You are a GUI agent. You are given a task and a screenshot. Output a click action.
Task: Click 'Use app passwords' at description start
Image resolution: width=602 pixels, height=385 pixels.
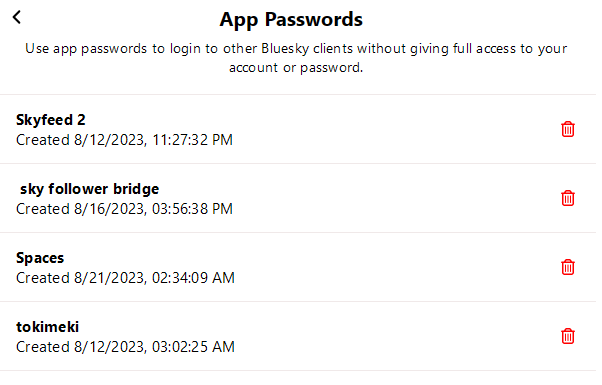tap(86, 49)
